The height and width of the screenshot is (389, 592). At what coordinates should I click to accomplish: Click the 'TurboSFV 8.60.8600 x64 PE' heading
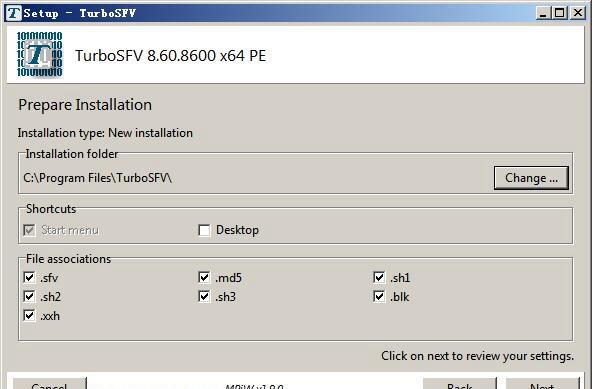click(x=171, y=56)
